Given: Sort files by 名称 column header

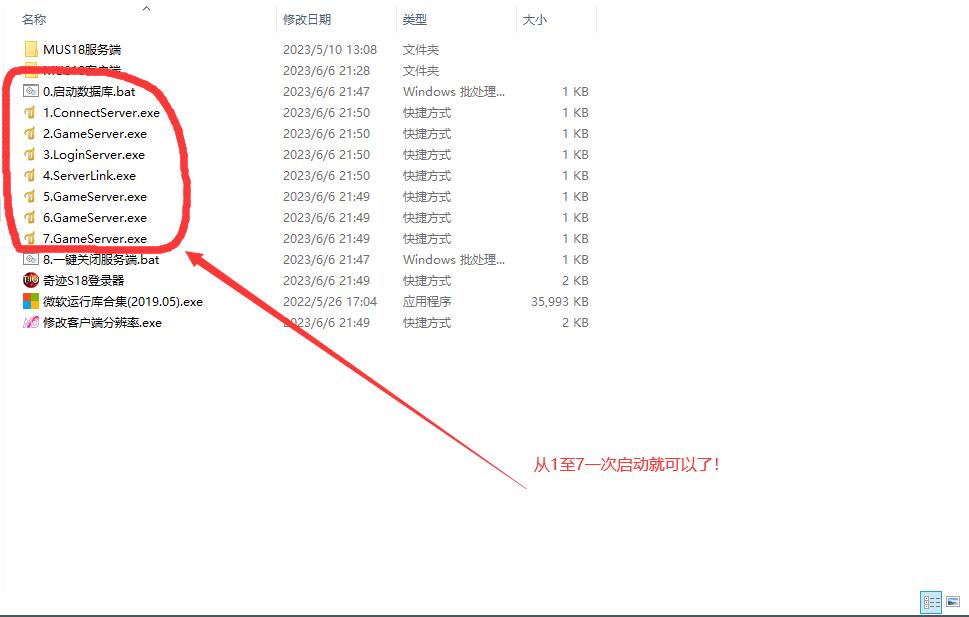Looking at the screenshot, I should (x=34, y=19).
